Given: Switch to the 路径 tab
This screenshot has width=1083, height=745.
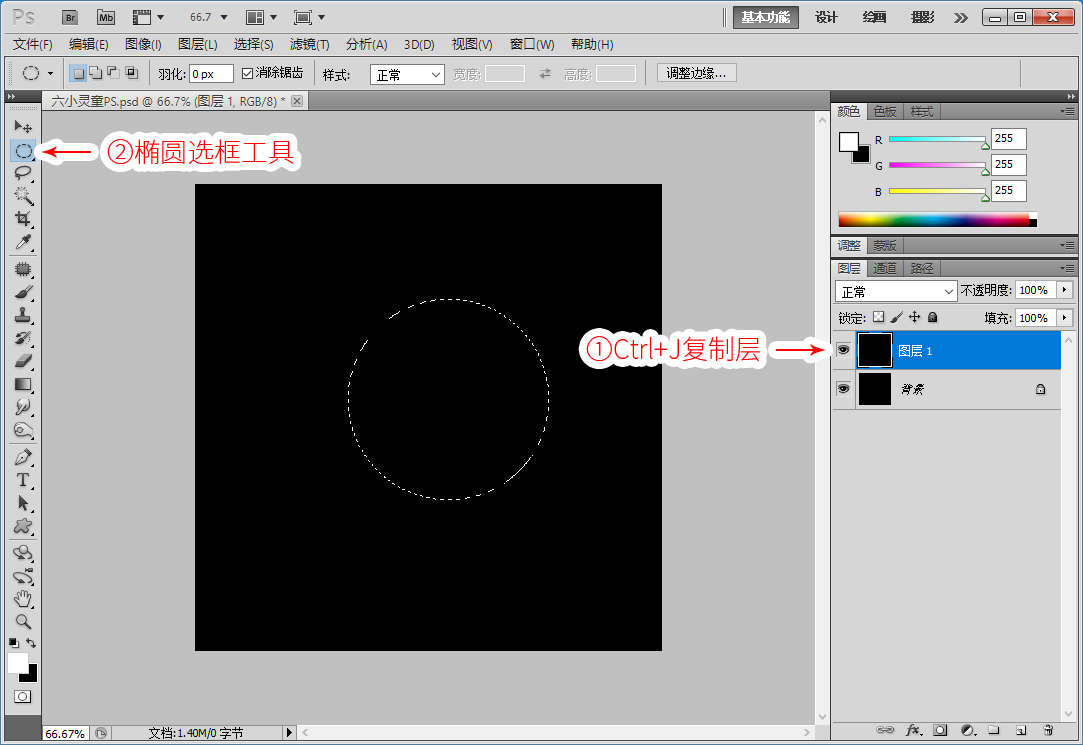Looking at the screenshot, I should point(921,268).
